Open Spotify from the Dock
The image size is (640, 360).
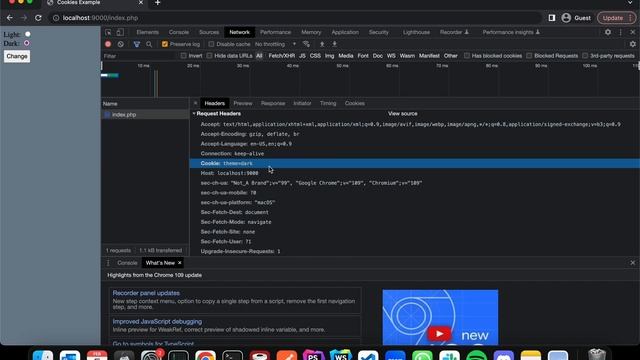point(476,356)
